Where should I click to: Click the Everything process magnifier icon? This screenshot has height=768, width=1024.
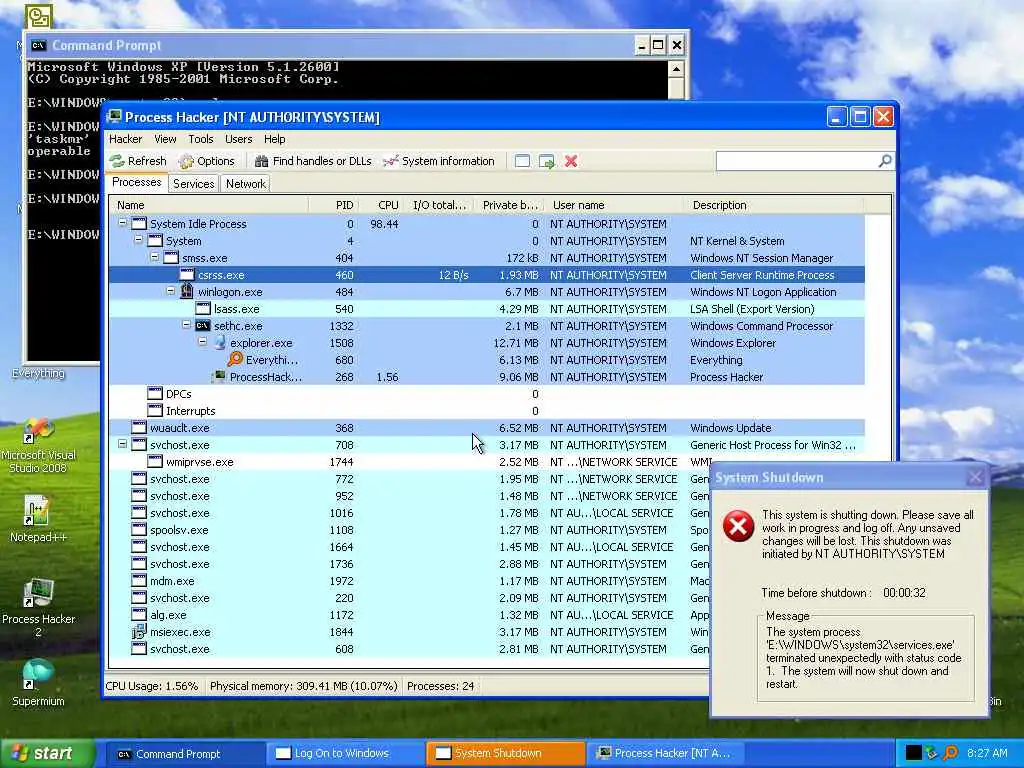point(235,359)
